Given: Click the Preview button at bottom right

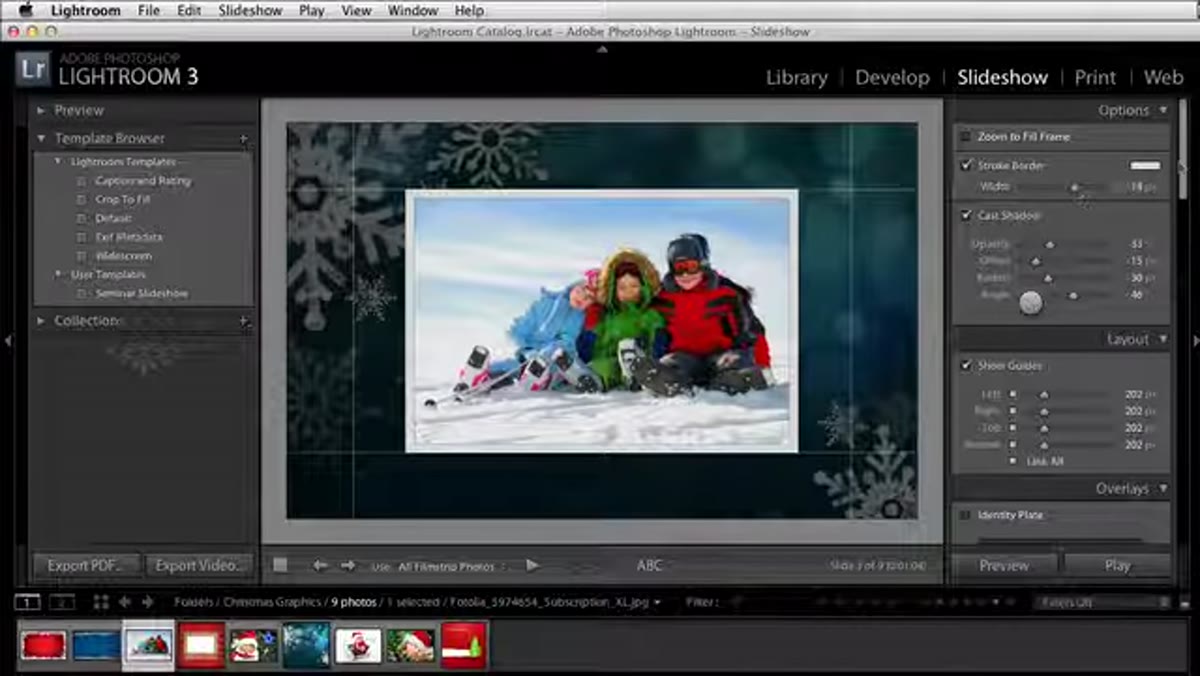Looking at the screenshot, I should [1004, 566].
